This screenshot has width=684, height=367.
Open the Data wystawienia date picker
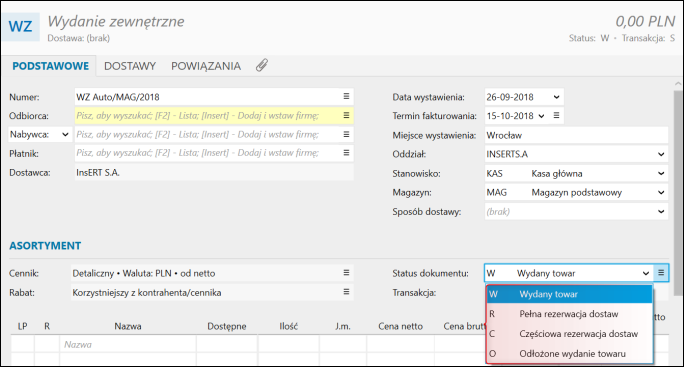click(x=557, y=97)
